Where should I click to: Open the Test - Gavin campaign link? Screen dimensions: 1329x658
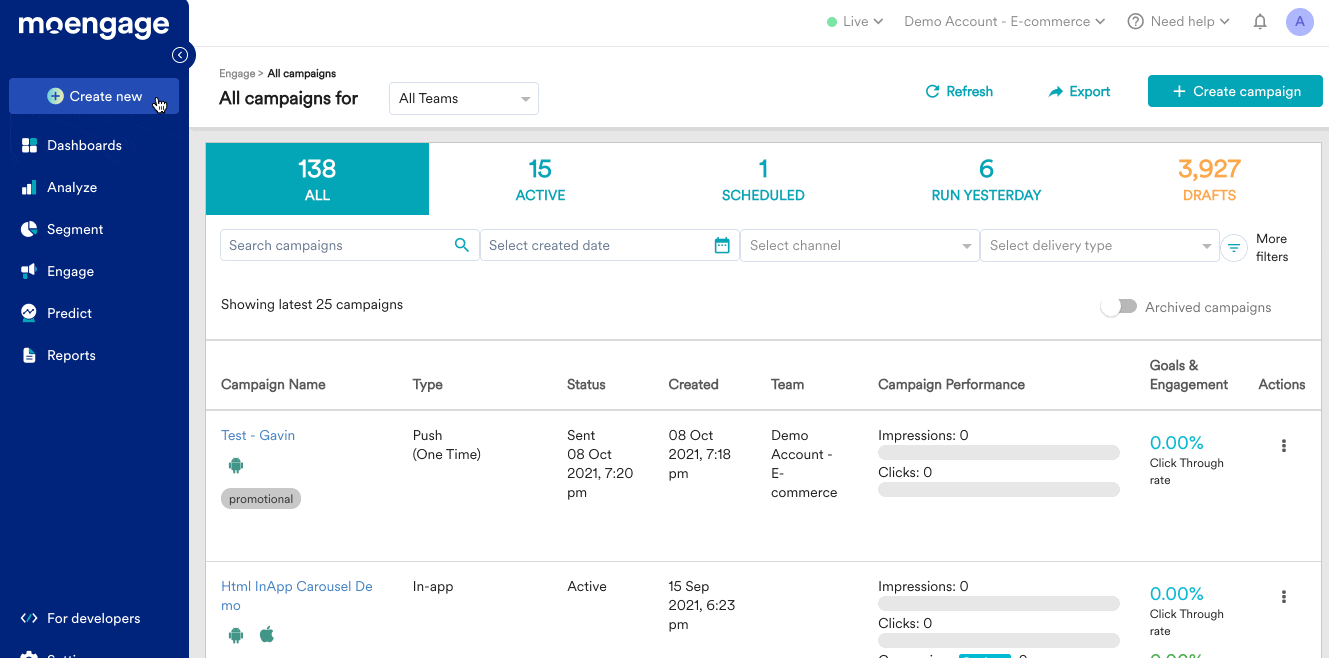tap(258, 435)
